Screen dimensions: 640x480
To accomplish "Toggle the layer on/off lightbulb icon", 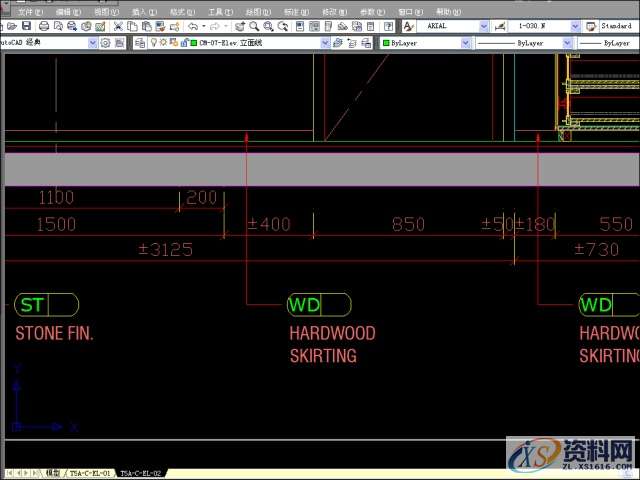I will (154, 43).
